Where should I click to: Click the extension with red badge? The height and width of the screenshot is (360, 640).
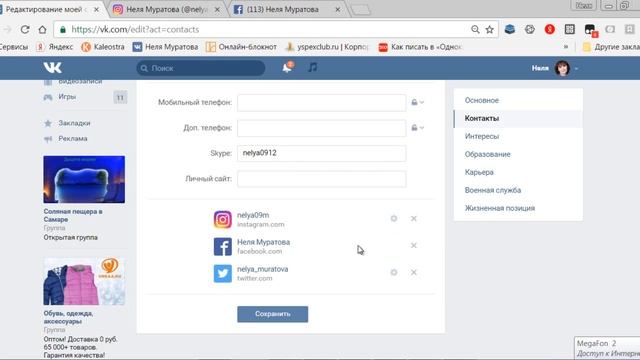pos(590,30)
